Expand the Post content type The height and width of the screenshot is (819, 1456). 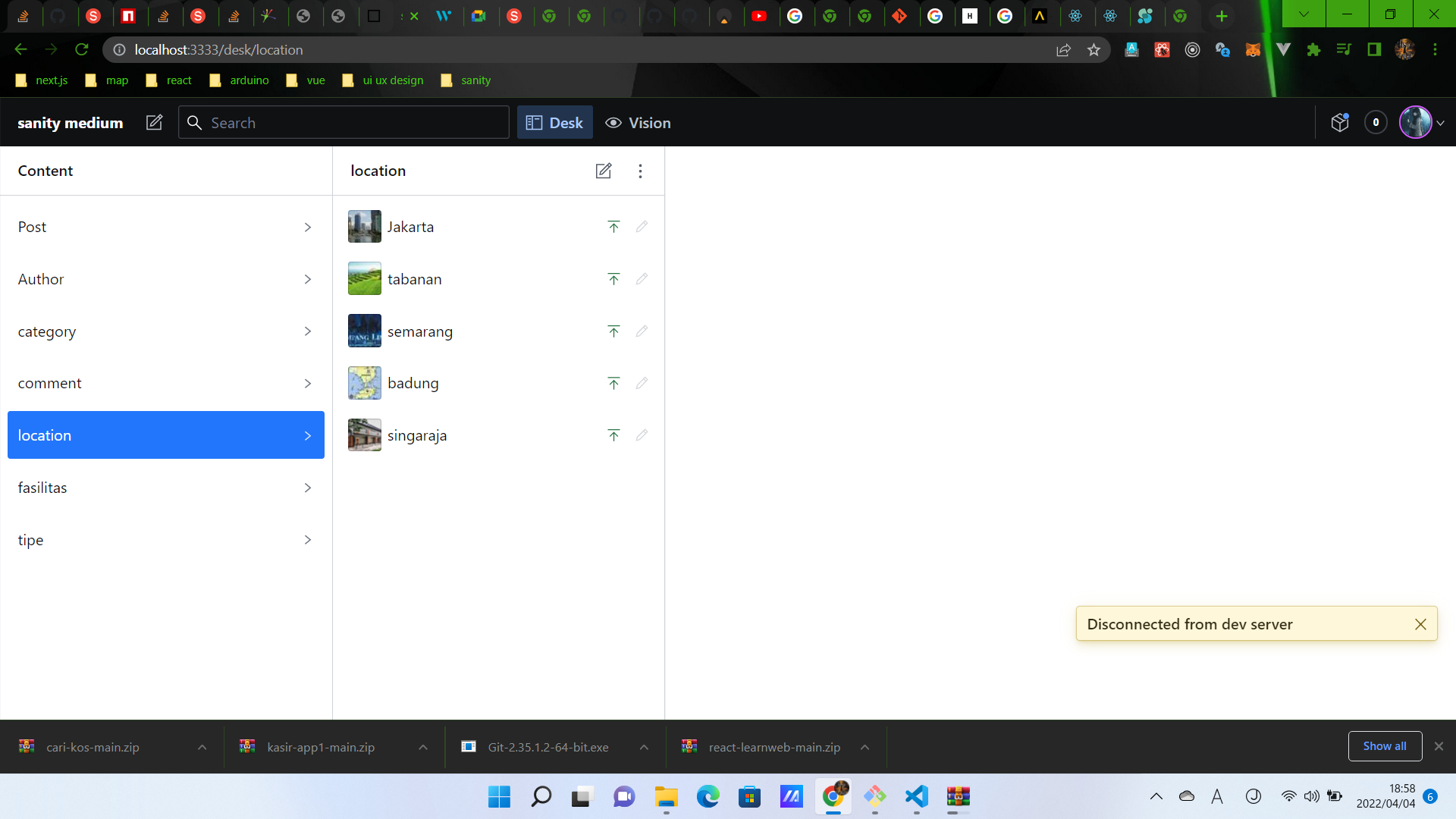point(165,227)
